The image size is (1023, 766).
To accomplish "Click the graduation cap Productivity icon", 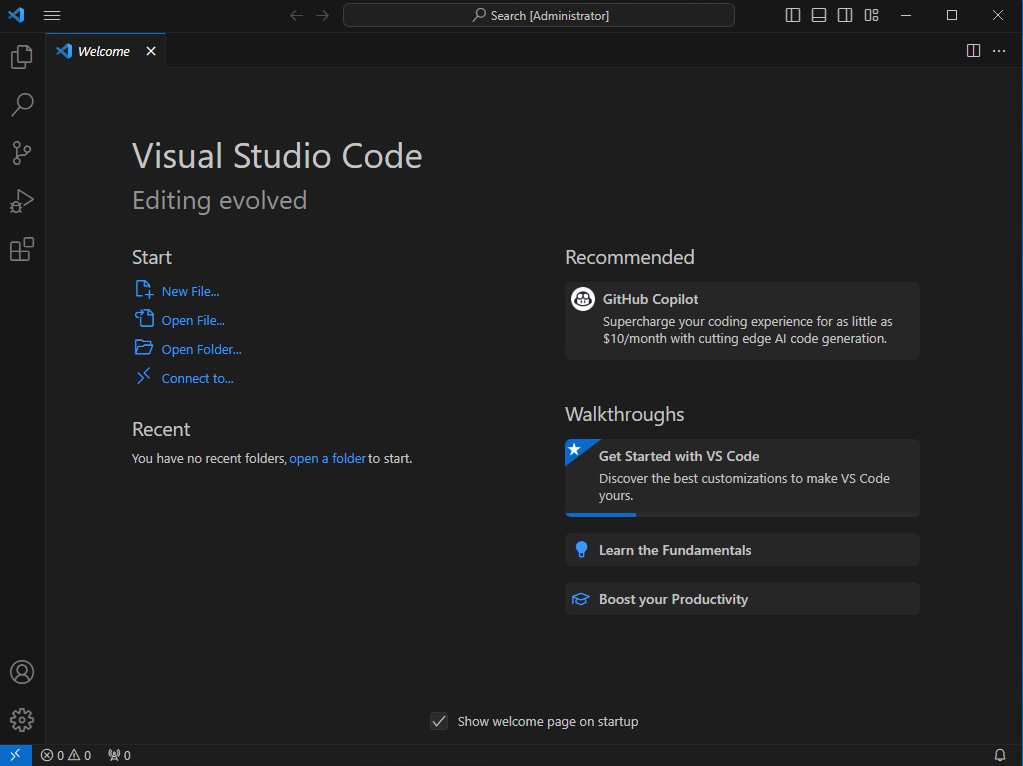I will (x=581, y=599).
